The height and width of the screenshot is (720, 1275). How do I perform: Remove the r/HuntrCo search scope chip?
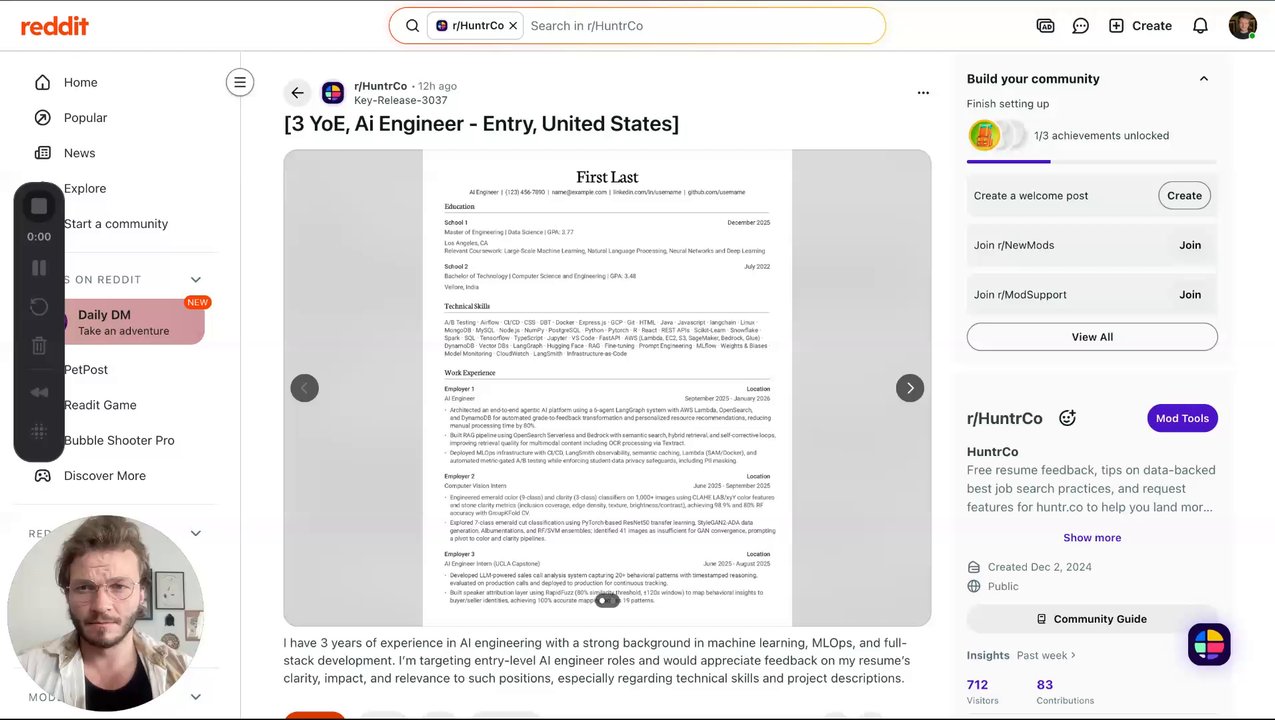[513, 26]
